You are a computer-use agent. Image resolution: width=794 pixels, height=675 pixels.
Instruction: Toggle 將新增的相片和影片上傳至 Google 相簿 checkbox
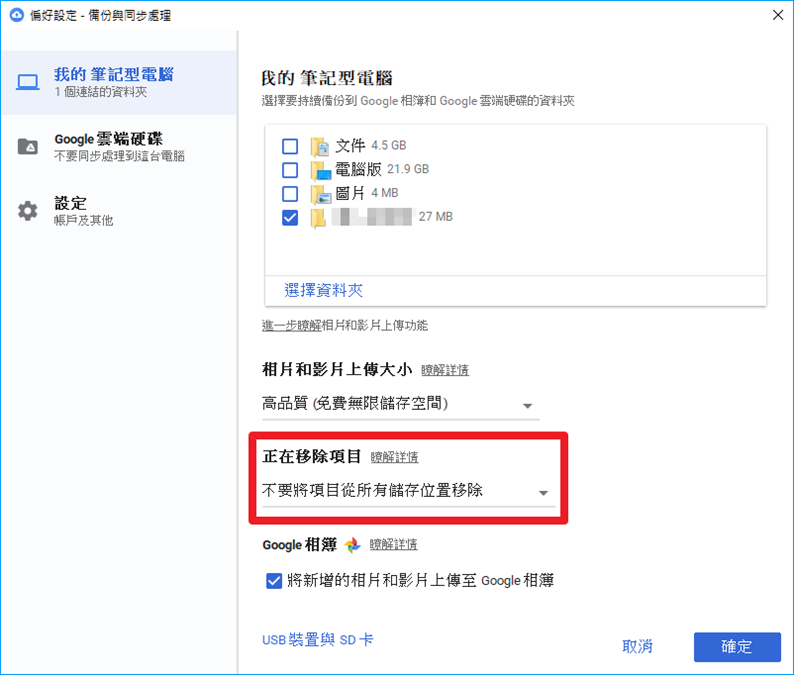tap(274, 580)
